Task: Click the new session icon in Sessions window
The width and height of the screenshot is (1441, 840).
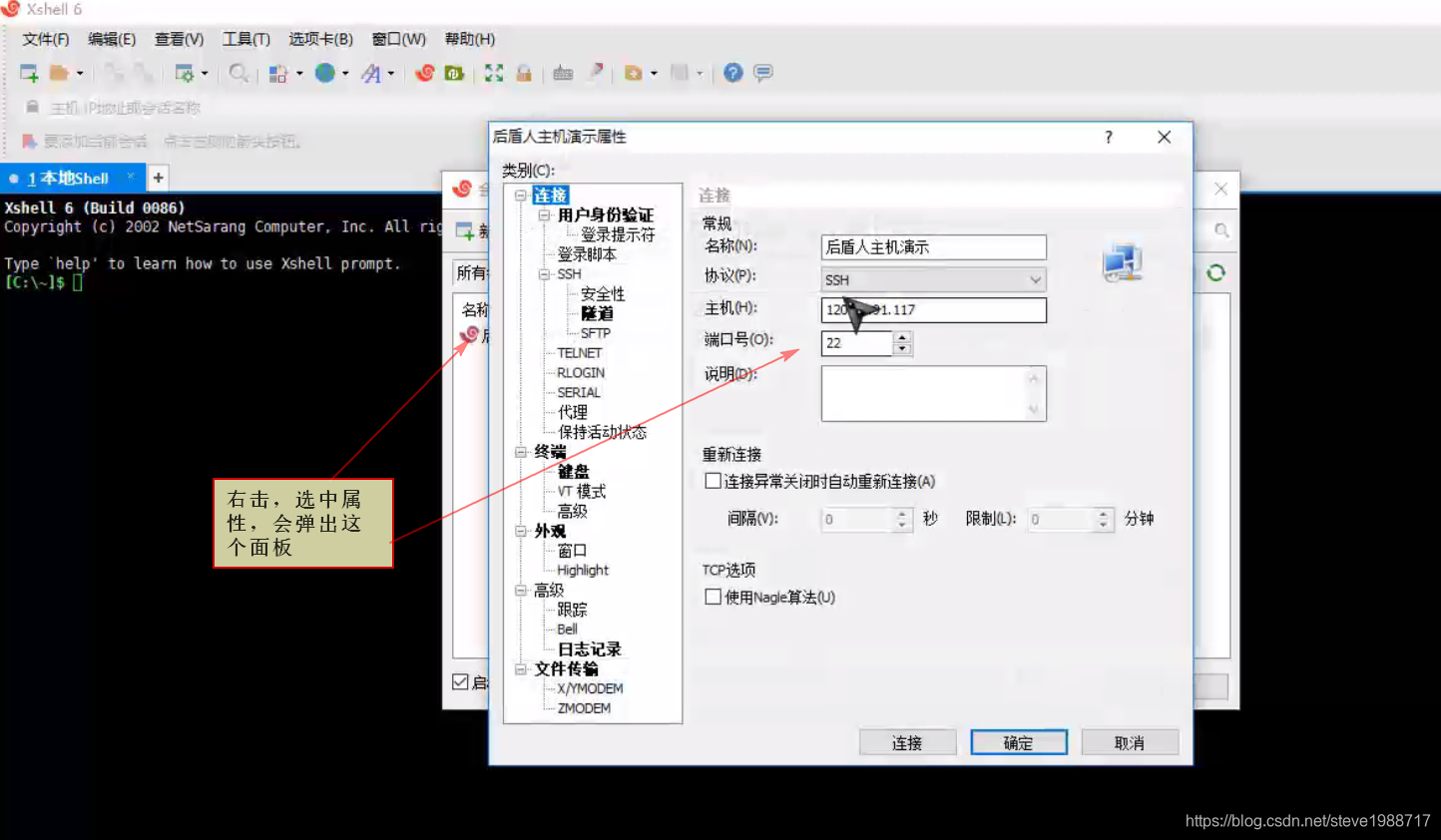Action: (465, 230)
